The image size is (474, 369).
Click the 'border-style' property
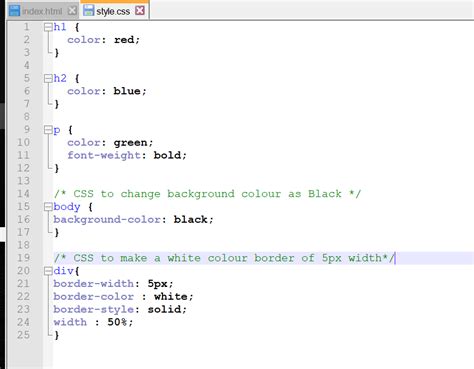pyautogui.click(x=93, y=309)
